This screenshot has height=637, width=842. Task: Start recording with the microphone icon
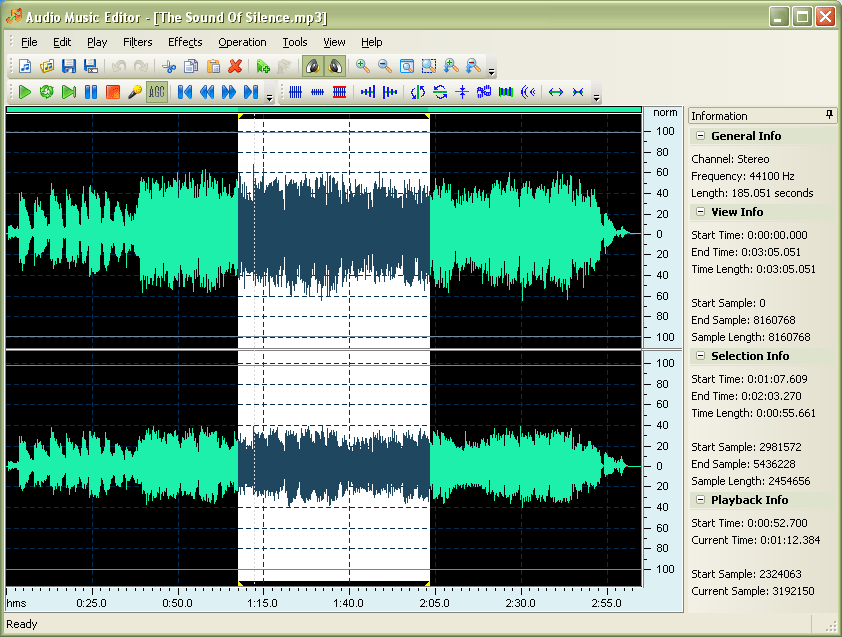[x=133, y=91]
